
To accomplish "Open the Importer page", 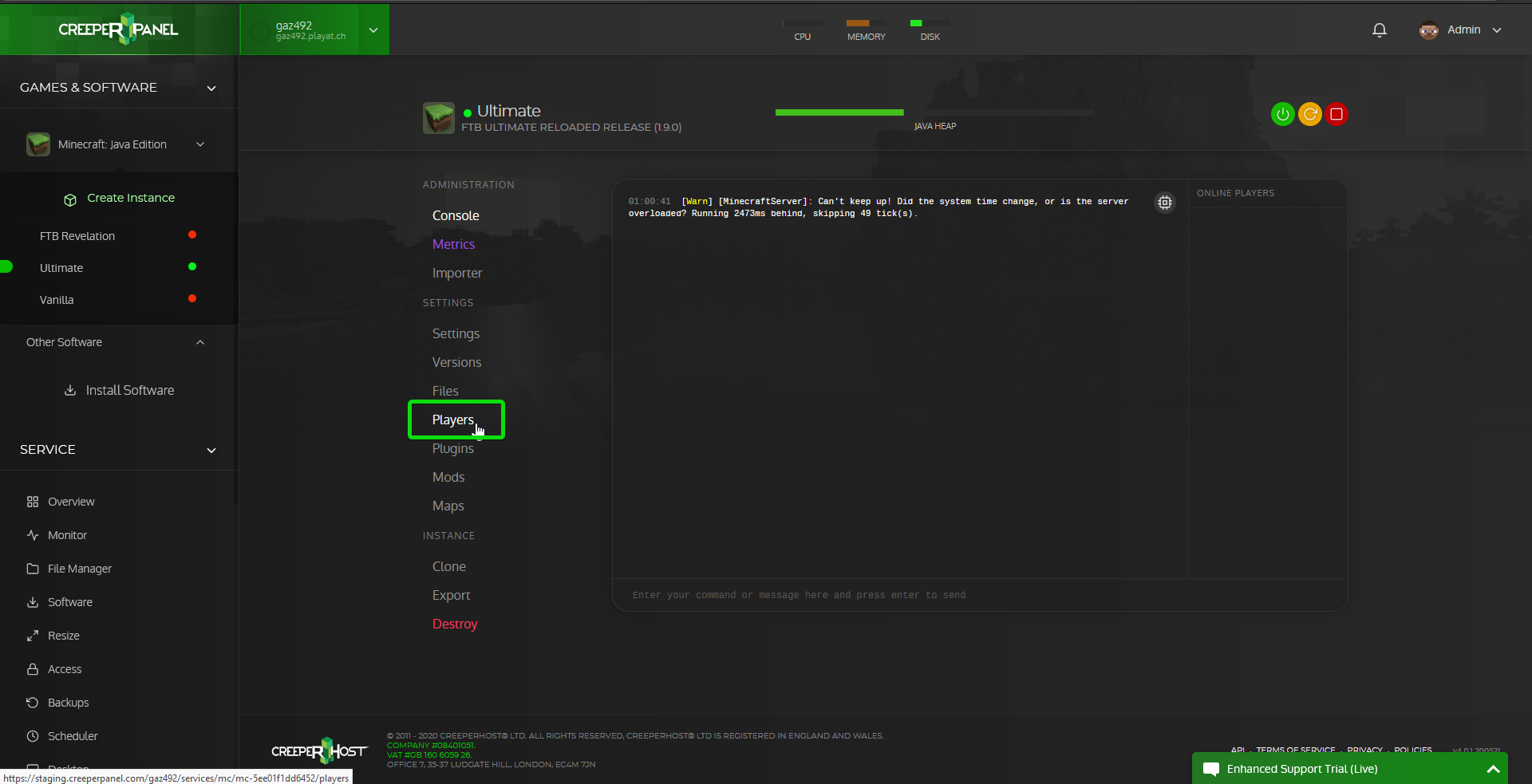I will pos(457,273).
